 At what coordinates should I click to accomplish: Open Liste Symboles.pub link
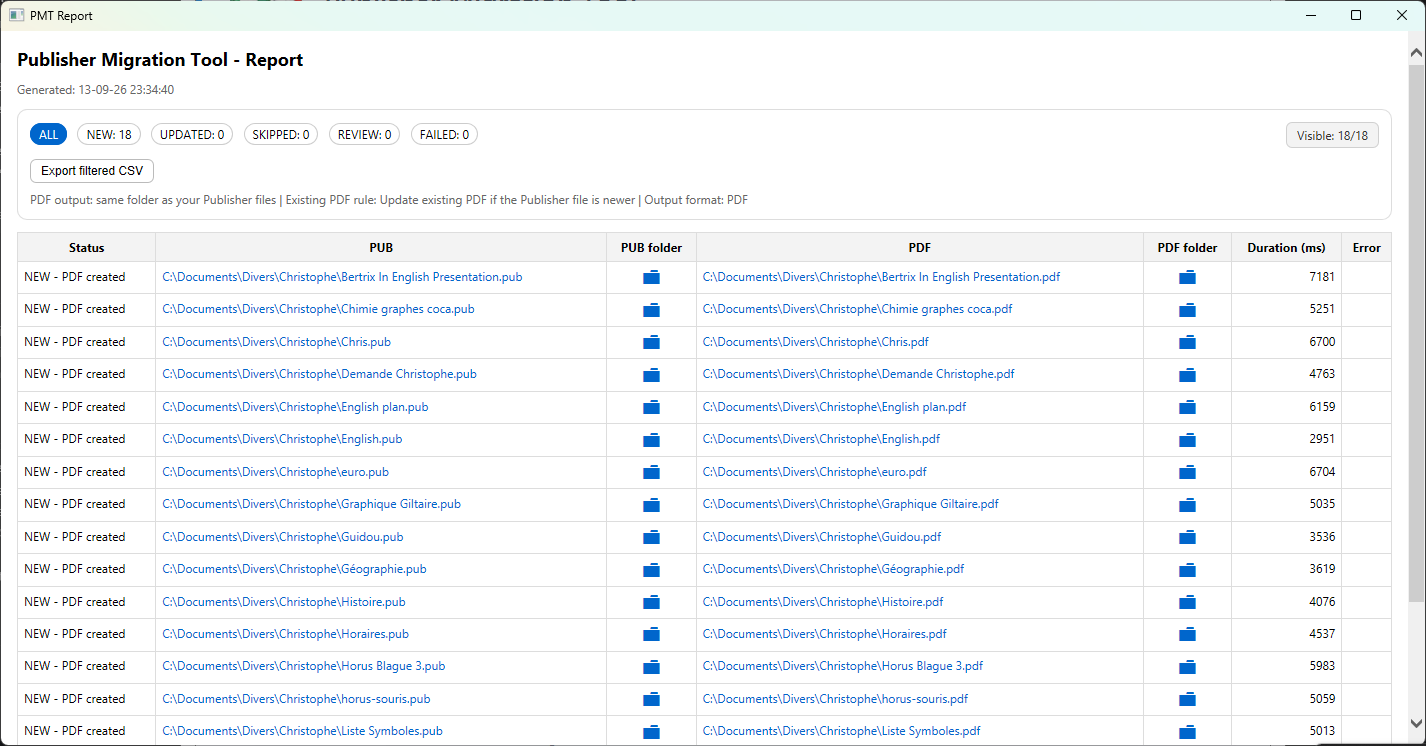click(302, 731)
